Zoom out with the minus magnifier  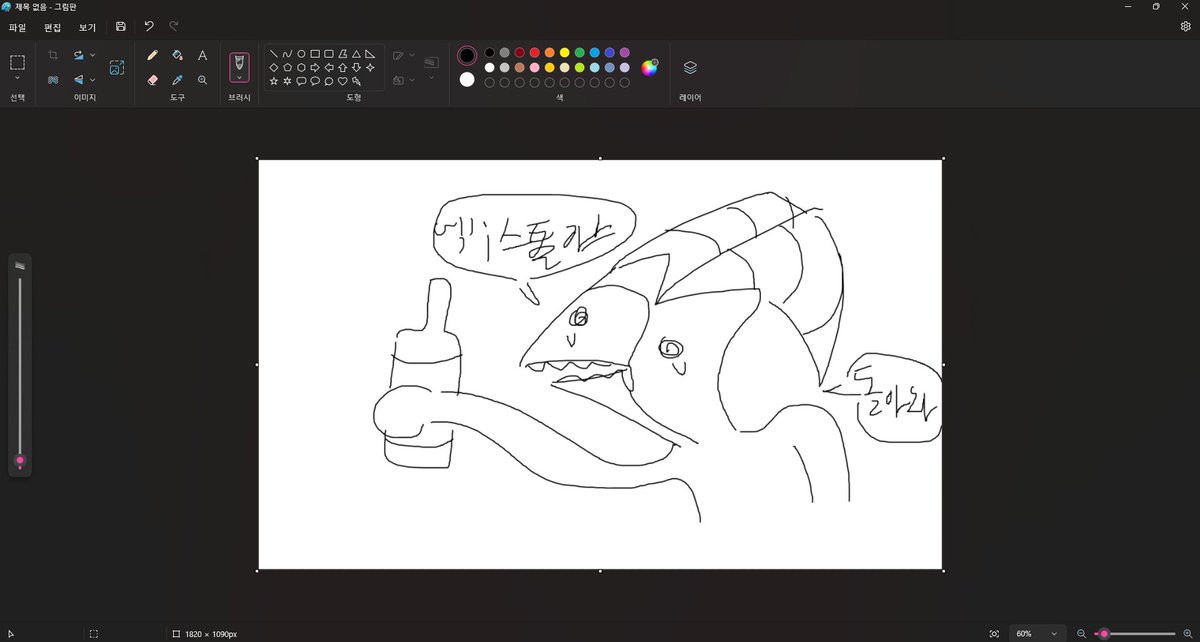(1081, 634)
